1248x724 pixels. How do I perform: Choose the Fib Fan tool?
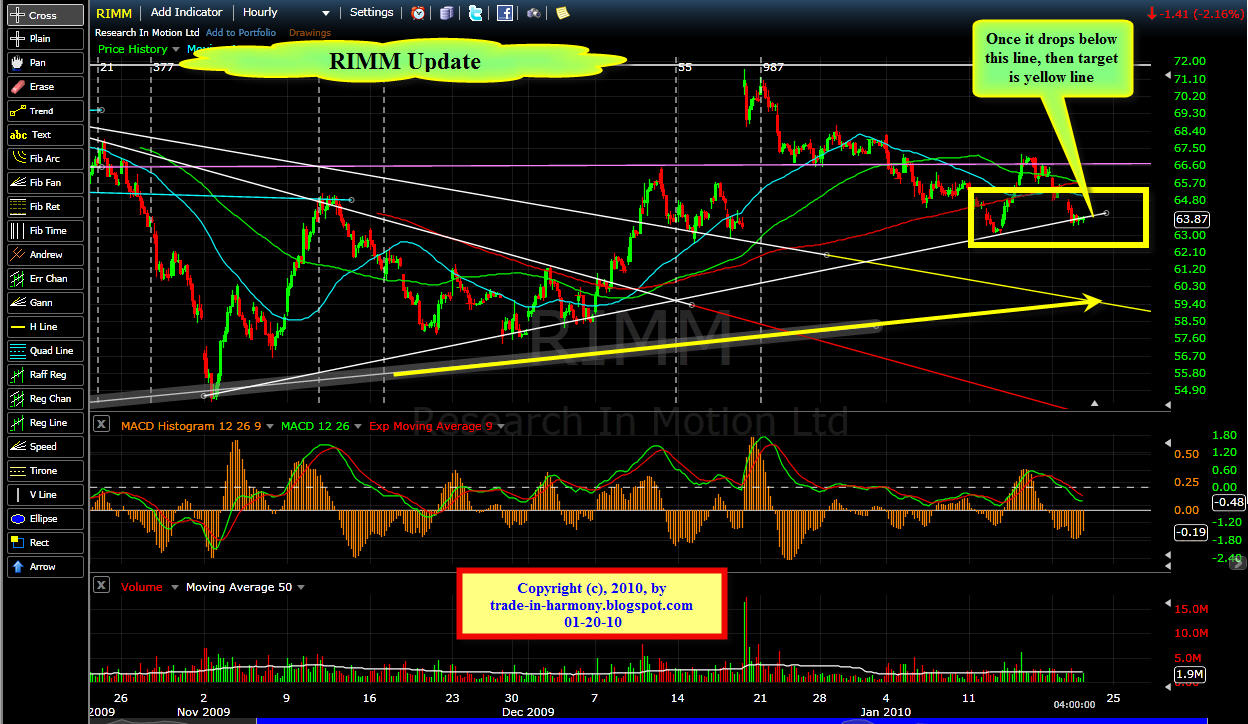(x=44, y=183)
